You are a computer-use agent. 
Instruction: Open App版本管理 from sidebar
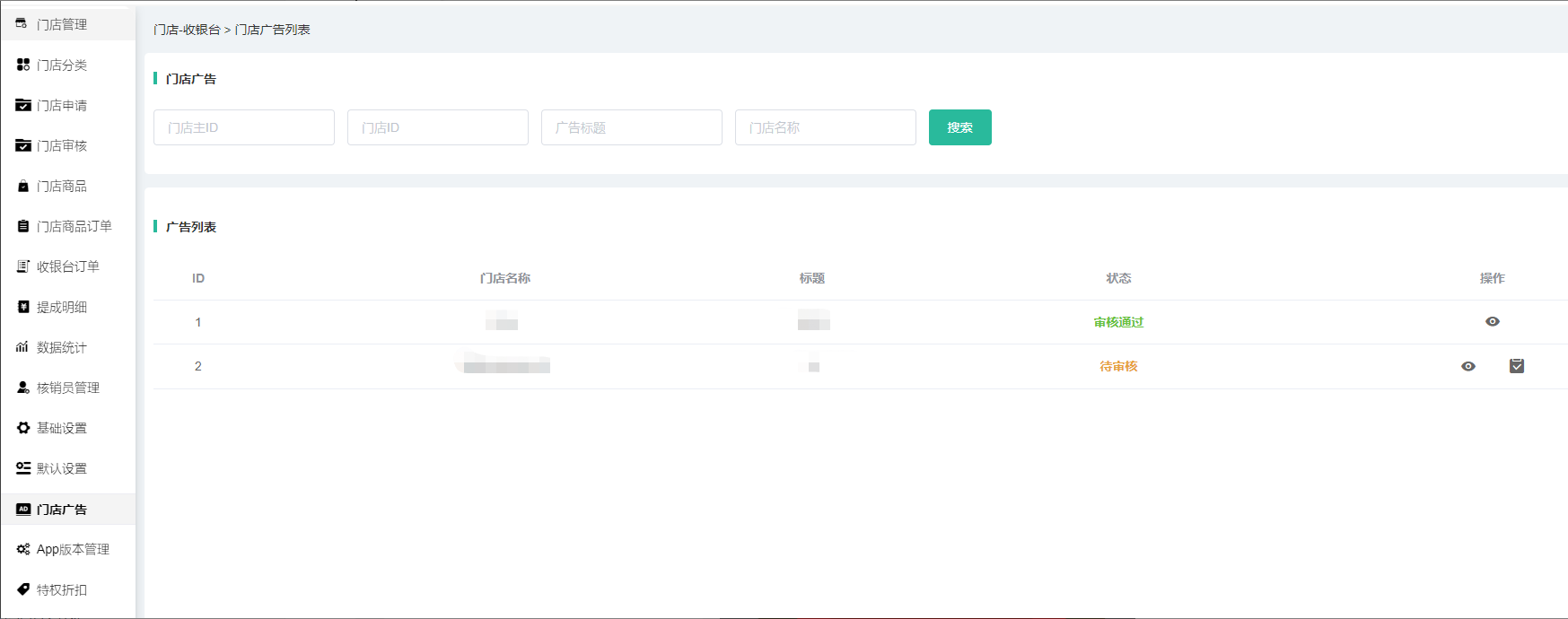coord(72,549)
